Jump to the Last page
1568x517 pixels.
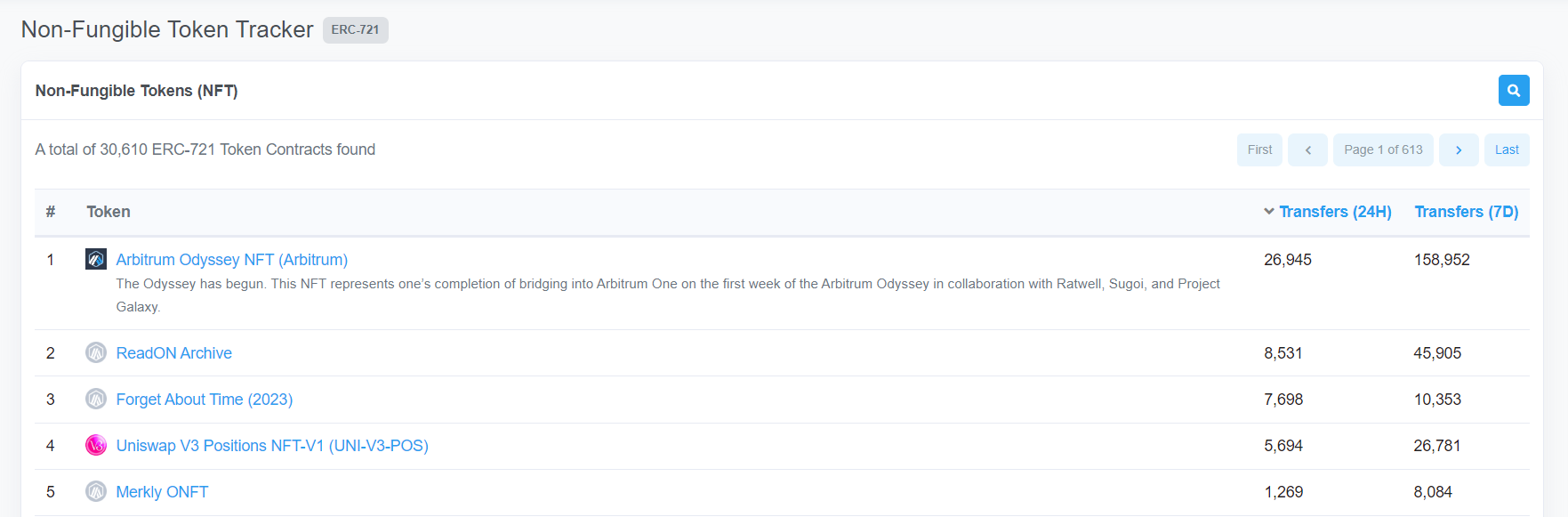[x=1507, y=149]
